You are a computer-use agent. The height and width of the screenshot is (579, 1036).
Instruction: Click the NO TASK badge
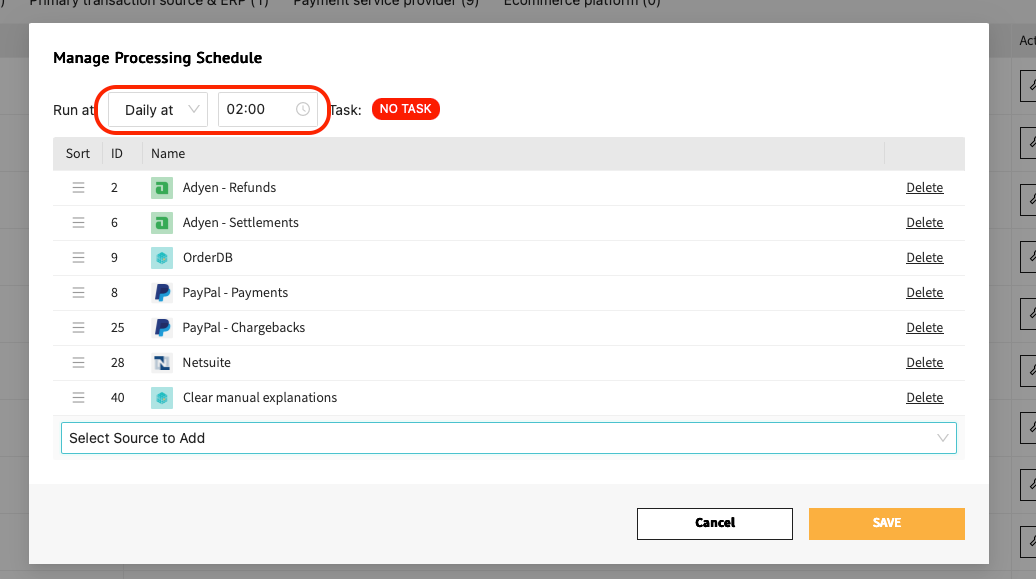406,109
